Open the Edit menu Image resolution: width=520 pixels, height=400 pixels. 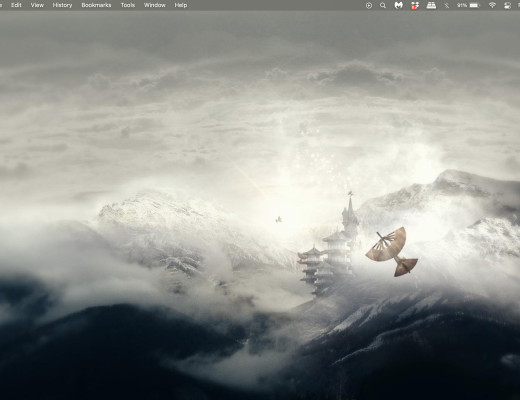16,5
